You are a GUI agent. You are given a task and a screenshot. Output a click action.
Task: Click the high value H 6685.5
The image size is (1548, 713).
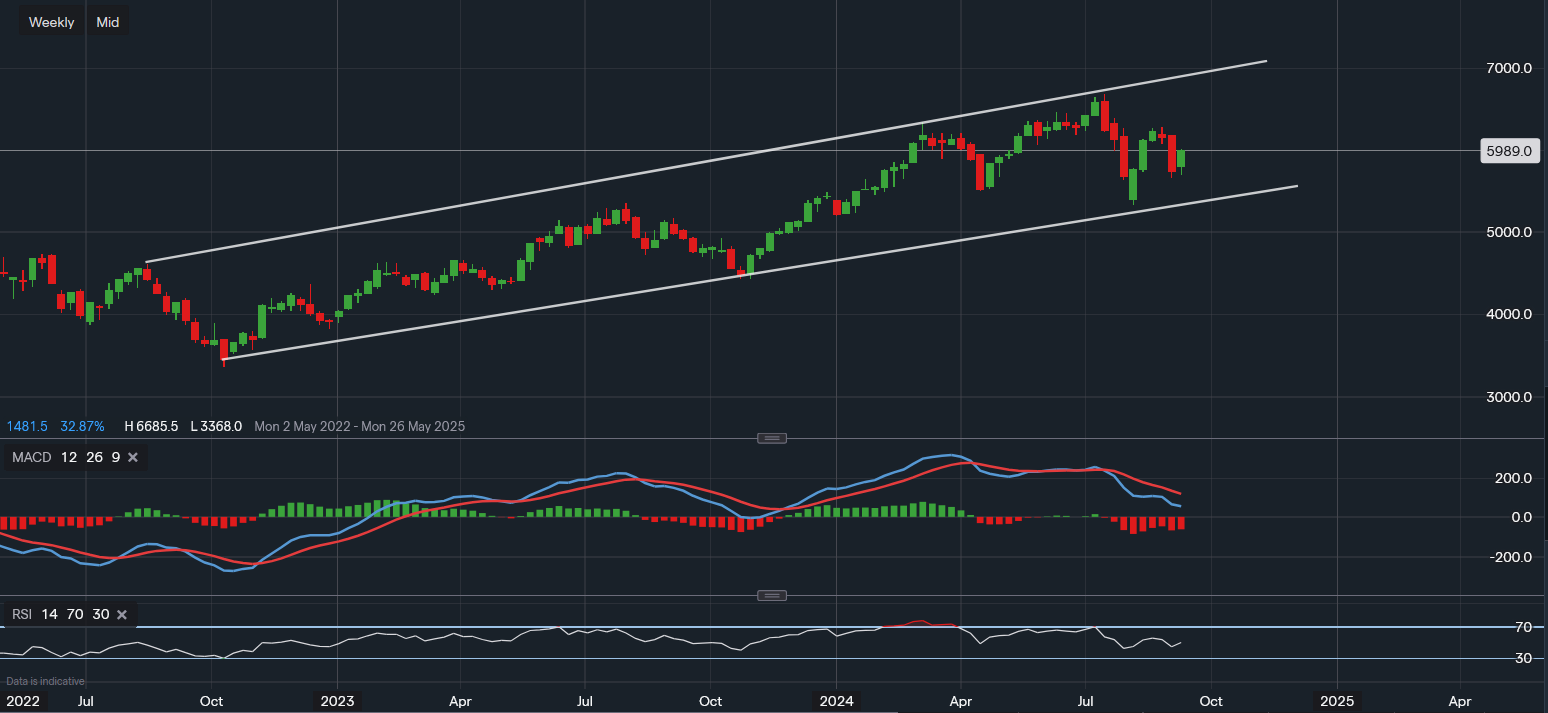point(150,426)
